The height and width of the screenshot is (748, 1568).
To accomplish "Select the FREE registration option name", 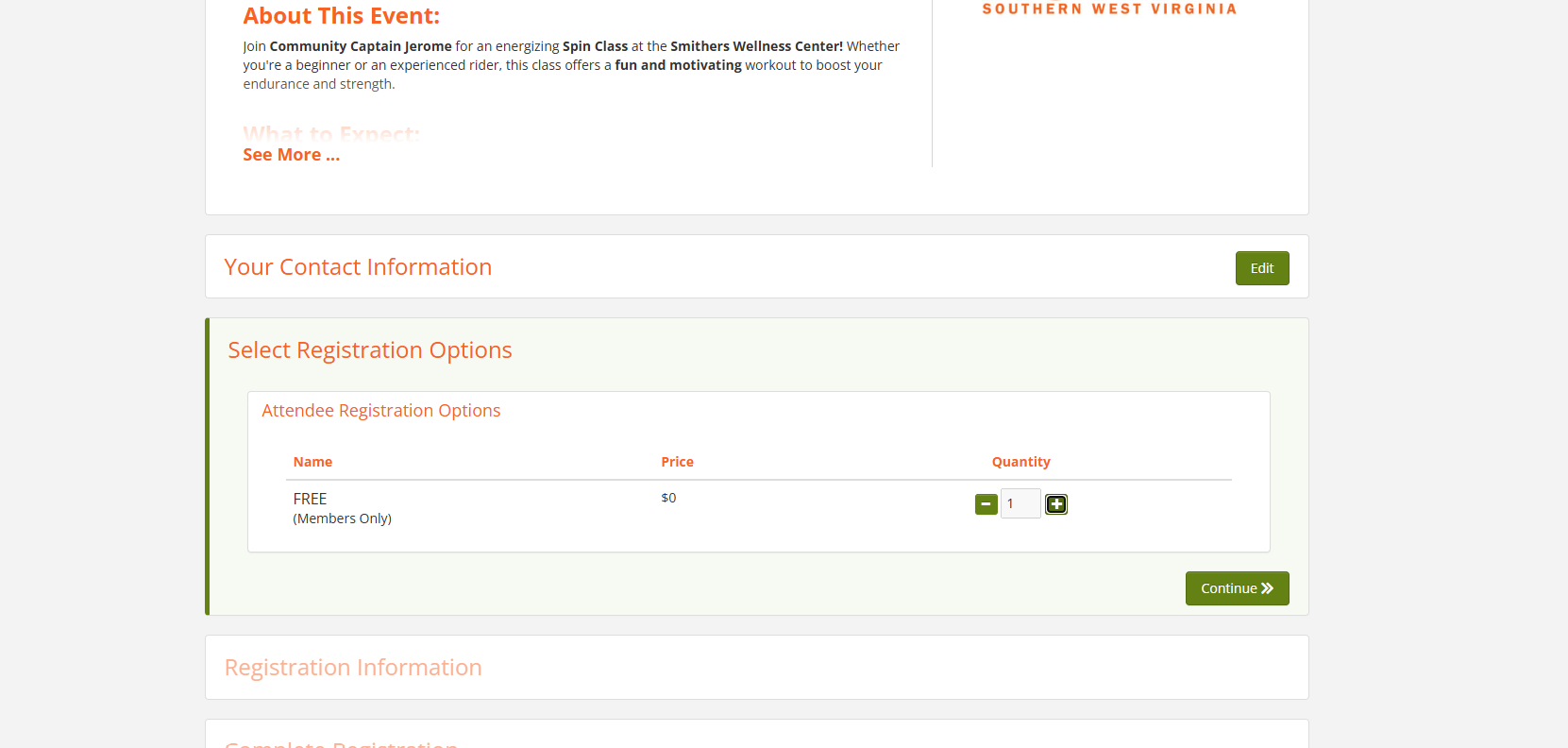I will click(x=310, y=499).
